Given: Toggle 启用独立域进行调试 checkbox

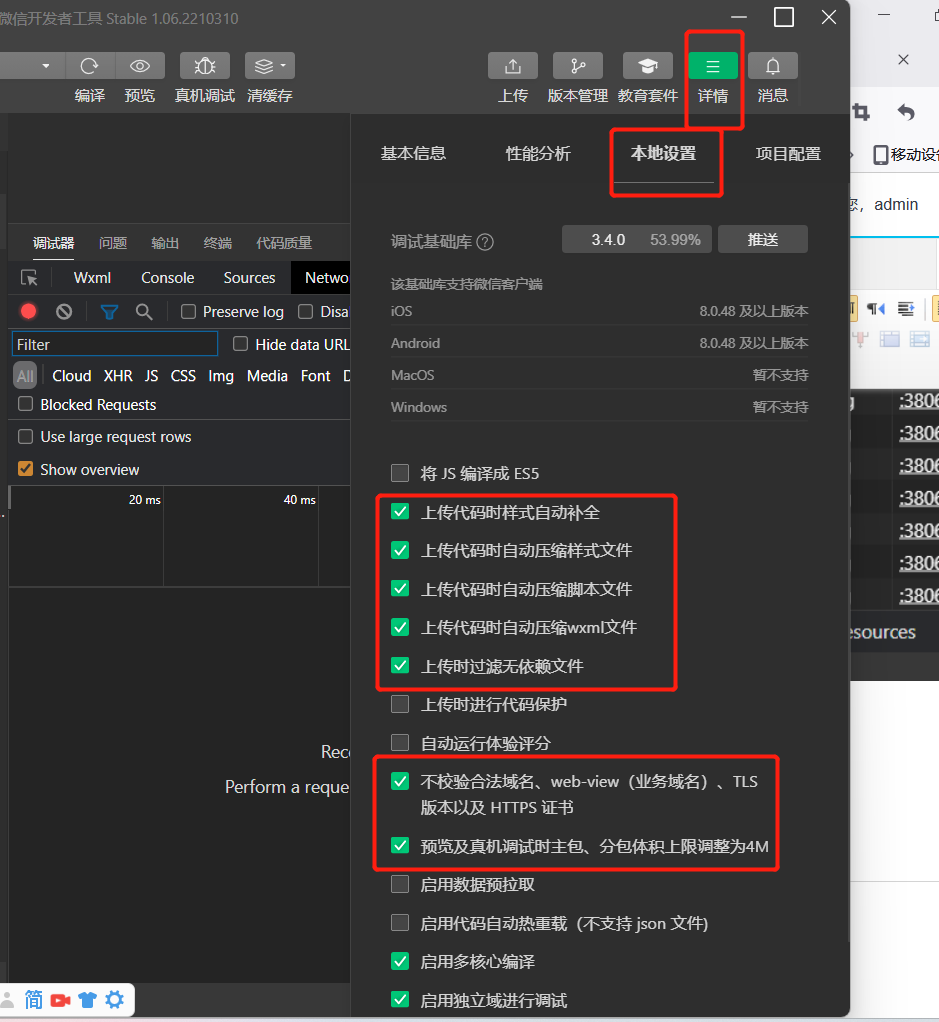Looking at the screenshot, I should click(x=400, y=999).
